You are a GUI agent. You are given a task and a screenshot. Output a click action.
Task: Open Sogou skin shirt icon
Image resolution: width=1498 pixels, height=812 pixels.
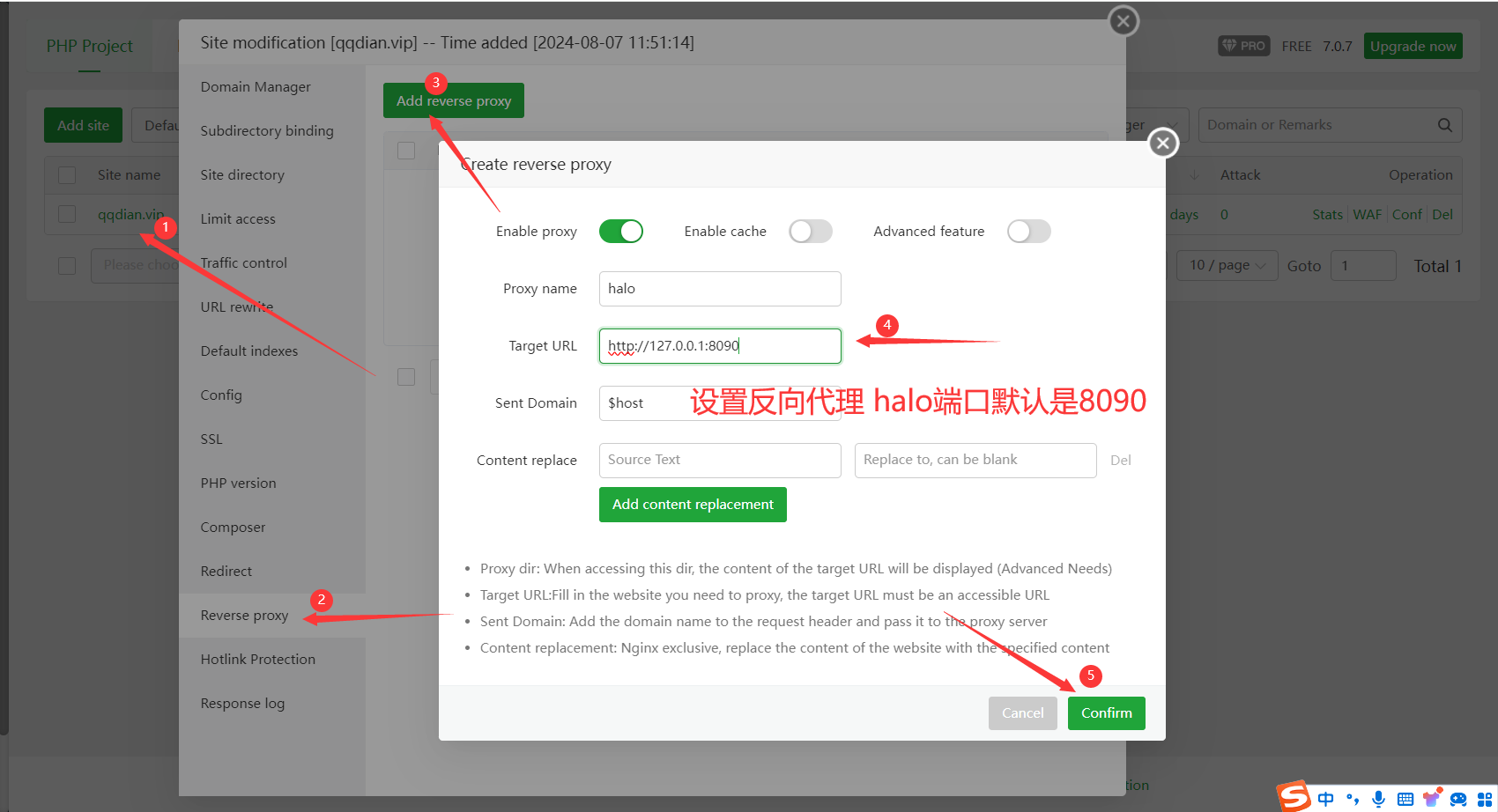(x=1432, y=798)
